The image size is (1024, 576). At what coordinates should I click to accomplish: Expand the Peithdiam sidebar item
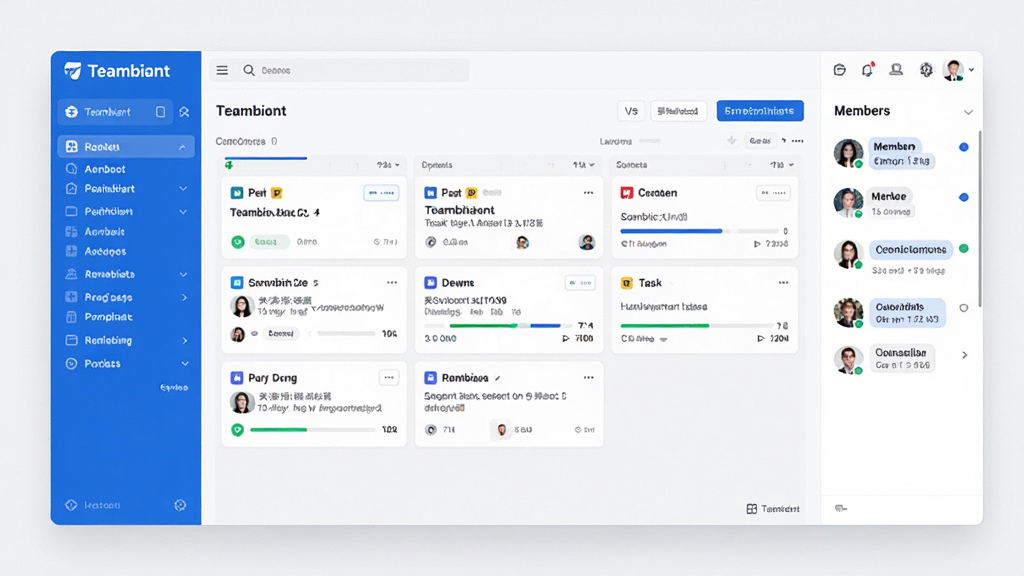(x=184, y=212)
